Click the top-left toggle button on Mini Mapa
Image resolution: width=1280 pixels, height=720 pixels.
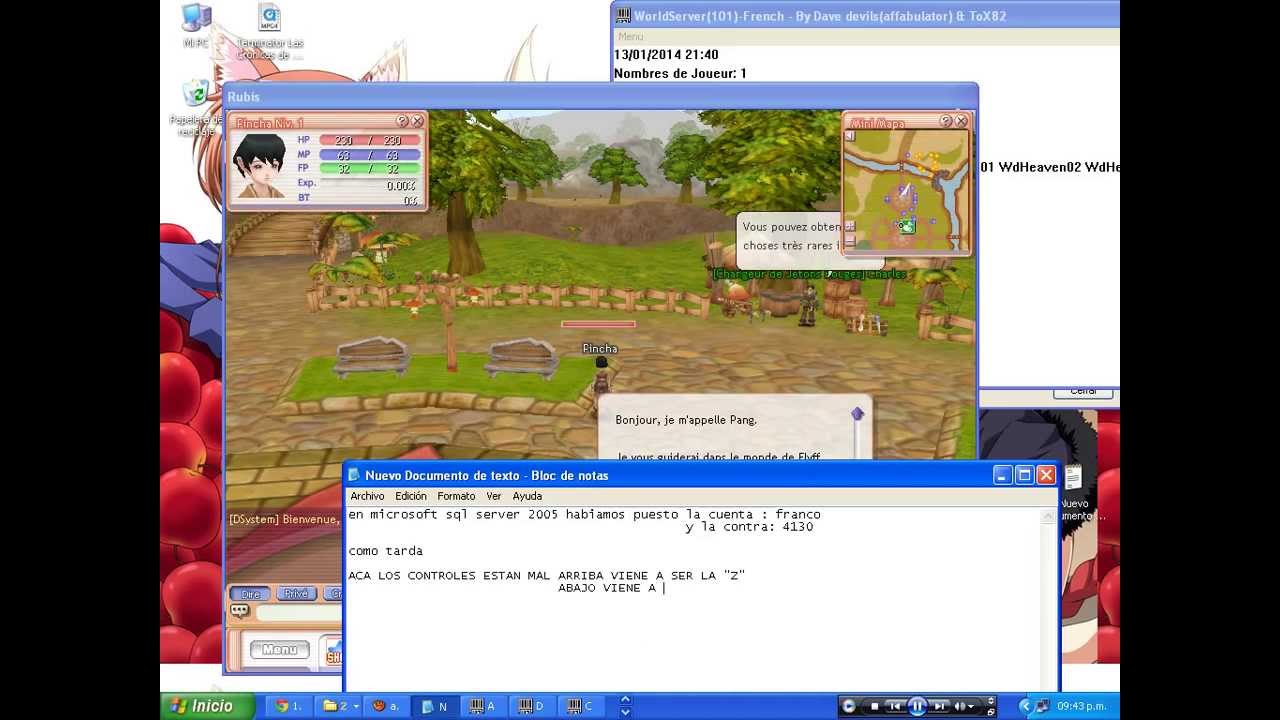tap(850, 136)
